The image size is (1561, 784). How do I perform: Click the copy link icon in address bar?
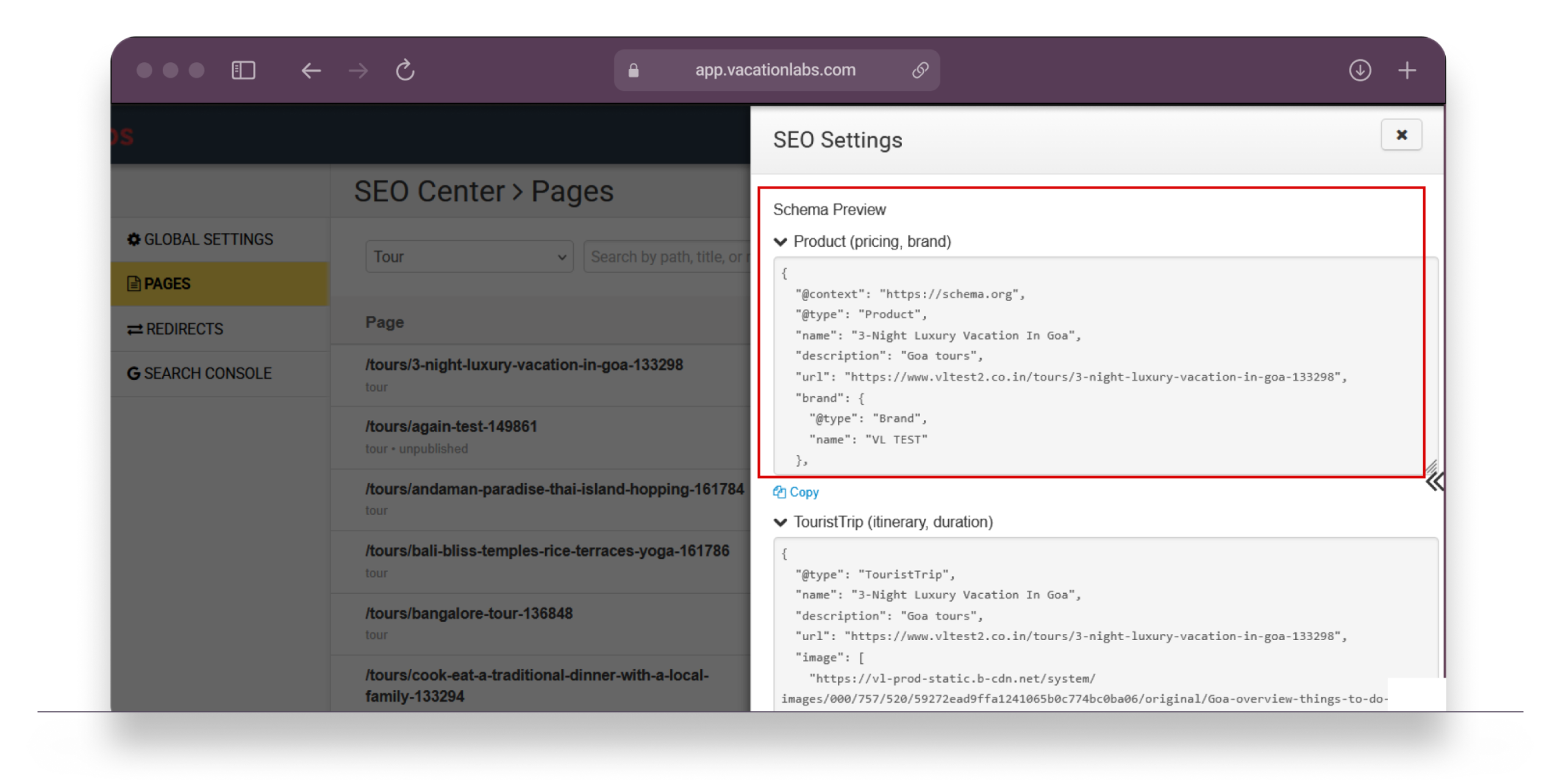click(x=920, y=70)
